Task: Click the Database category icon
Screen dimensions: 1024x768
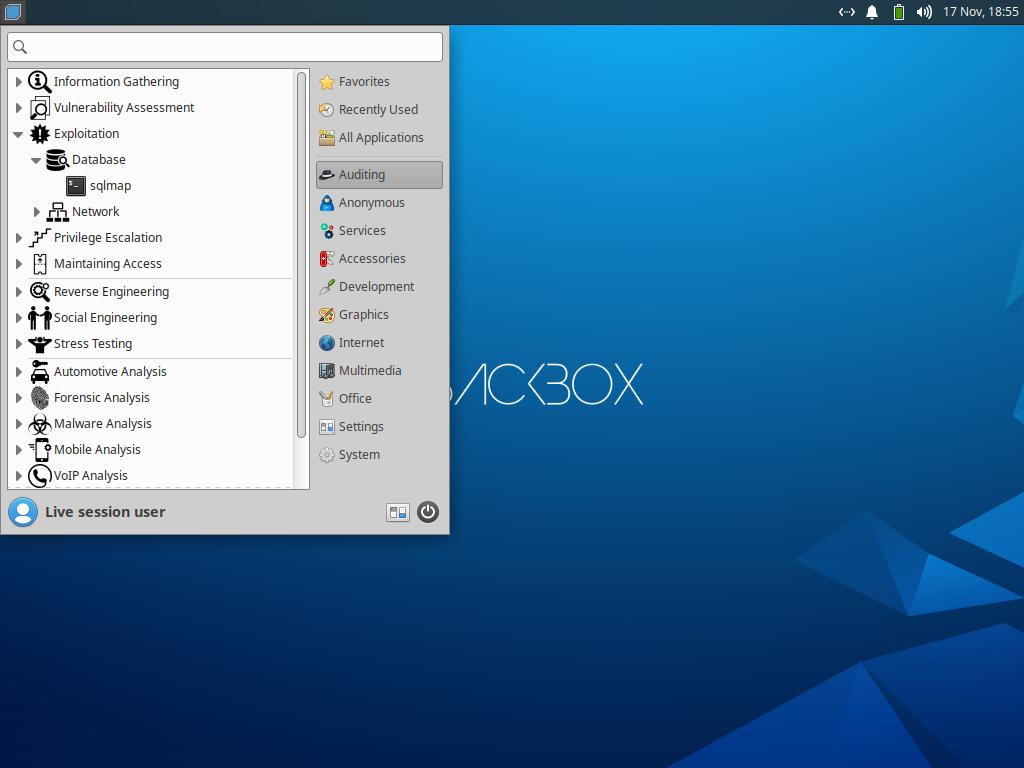Action: pos(57,160)
